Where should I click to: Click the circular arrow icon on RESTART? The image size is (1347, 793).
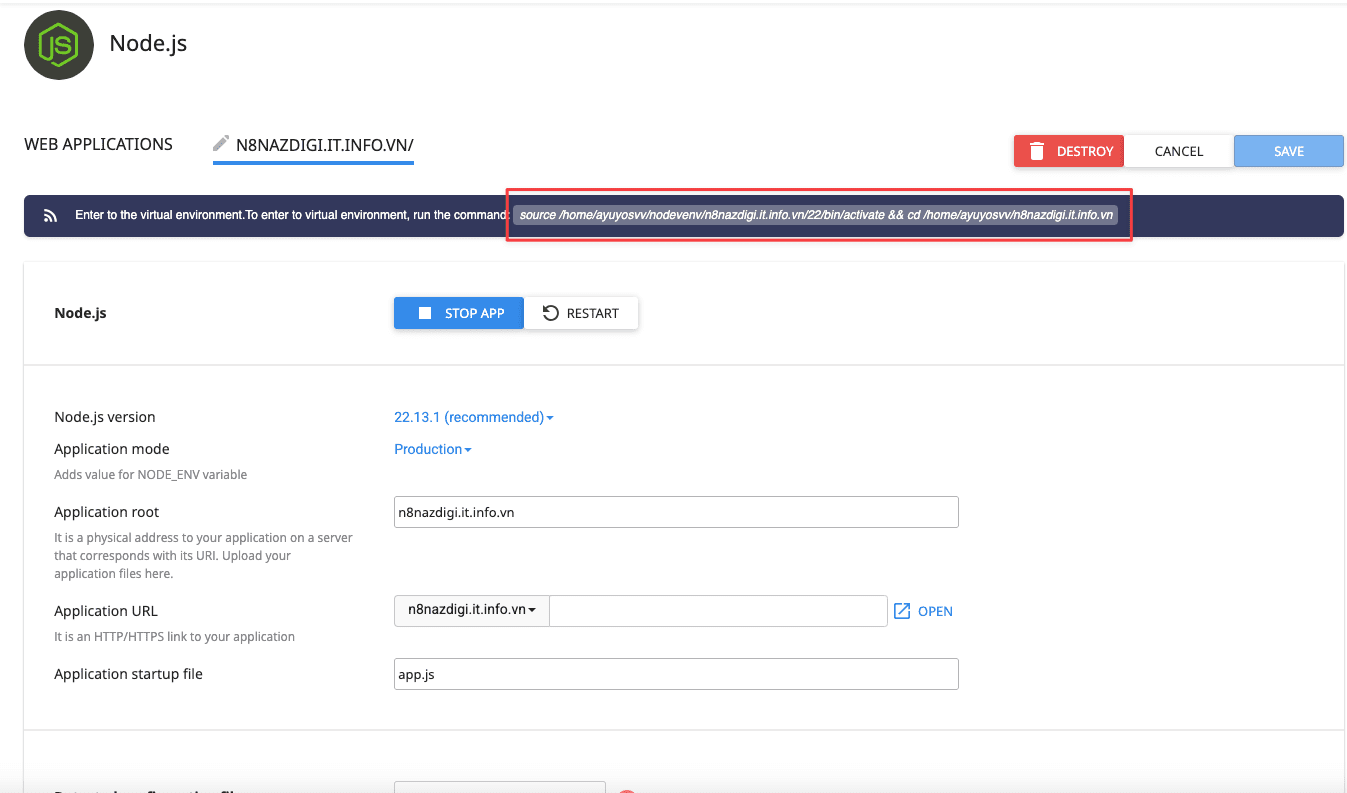click(551, 312)
